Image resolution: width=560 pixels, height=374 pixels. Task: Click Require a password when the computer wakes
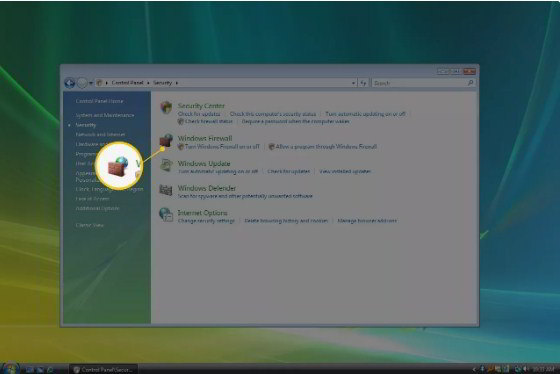pos(295,121)
